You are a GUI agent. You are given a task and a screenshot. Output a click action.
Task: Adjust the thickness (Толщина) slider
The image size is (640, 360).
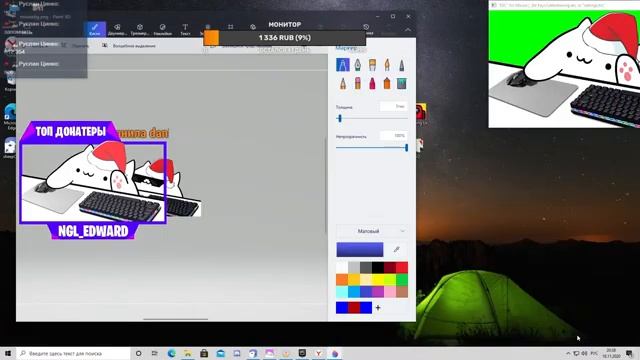point(371,118)
